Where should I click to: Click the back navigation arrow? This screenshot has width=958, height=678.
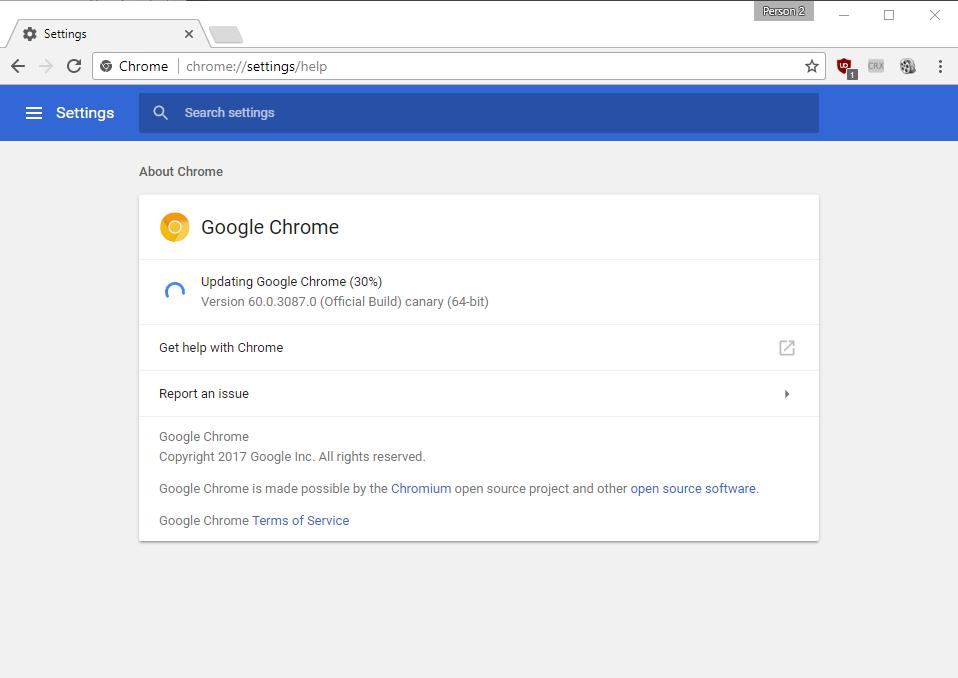pos(18,66)
